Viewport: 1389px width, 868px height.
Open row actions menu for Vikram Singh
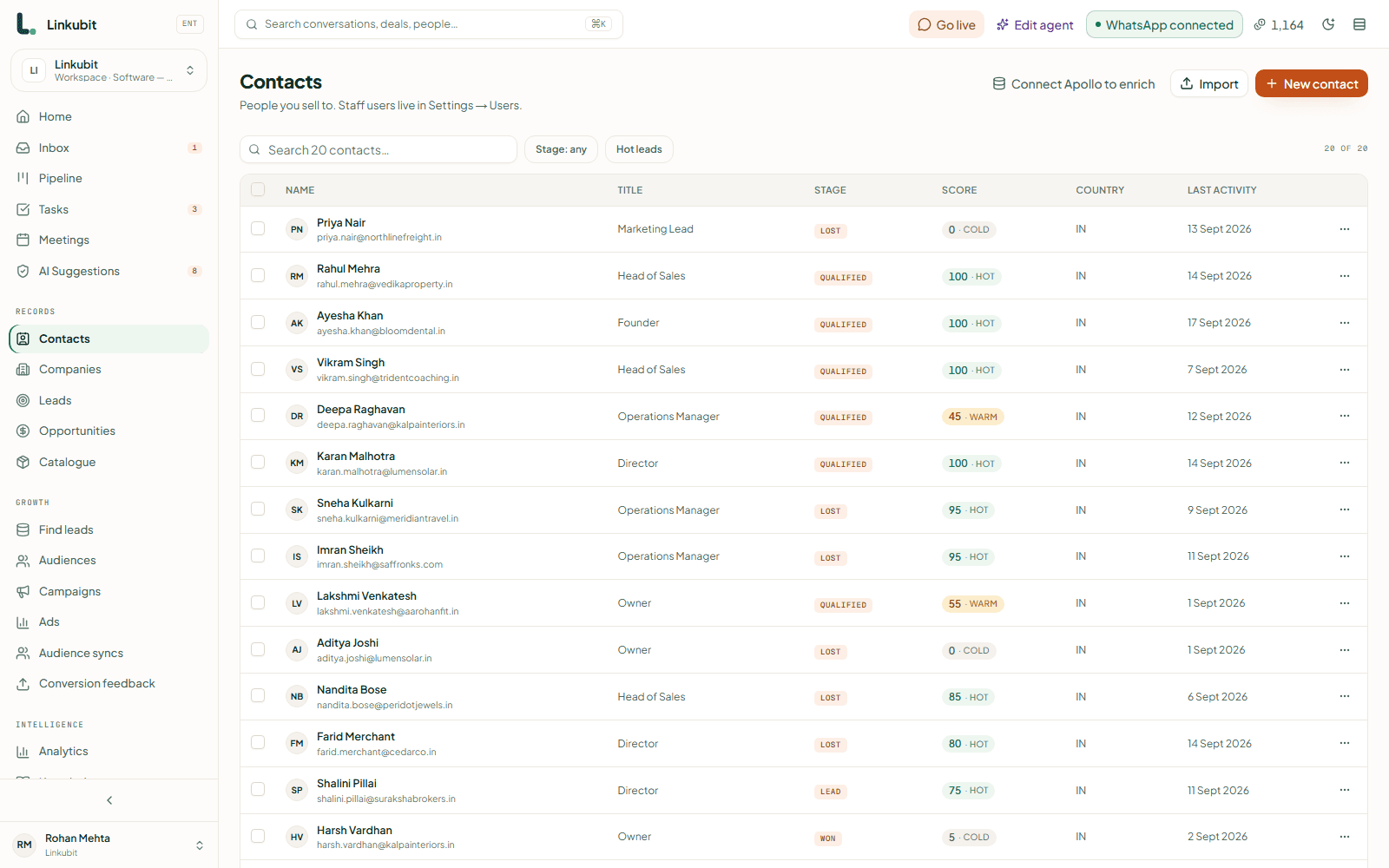pos(1345,370)
